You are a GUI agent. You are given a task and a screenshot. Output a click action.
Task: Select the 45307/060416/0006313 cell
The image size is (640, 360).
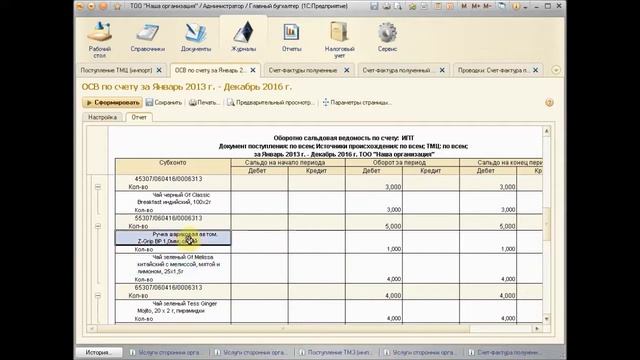click(x=173, y=179)
